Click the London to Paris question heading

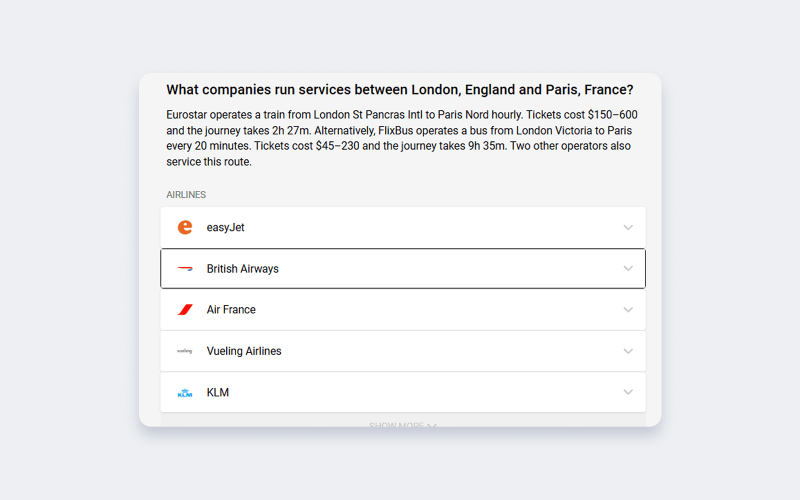click(x=400, y=90)
